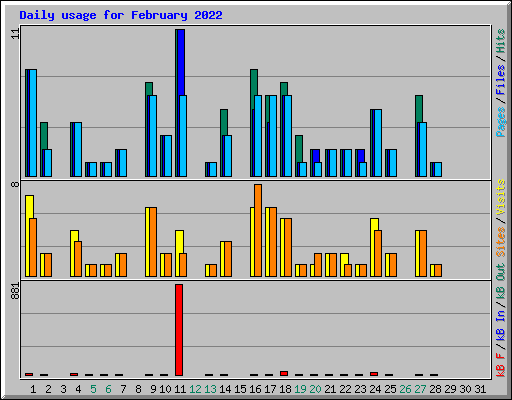Click the green "kB Out" legend label
The height and width of the screenshot is (400, 512).
click(x=500, y=282)
